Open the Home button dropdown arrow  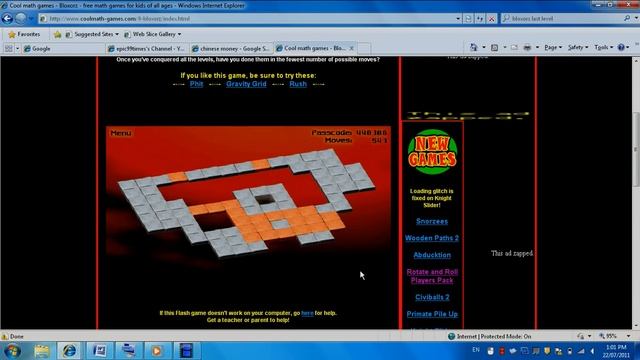484,48
